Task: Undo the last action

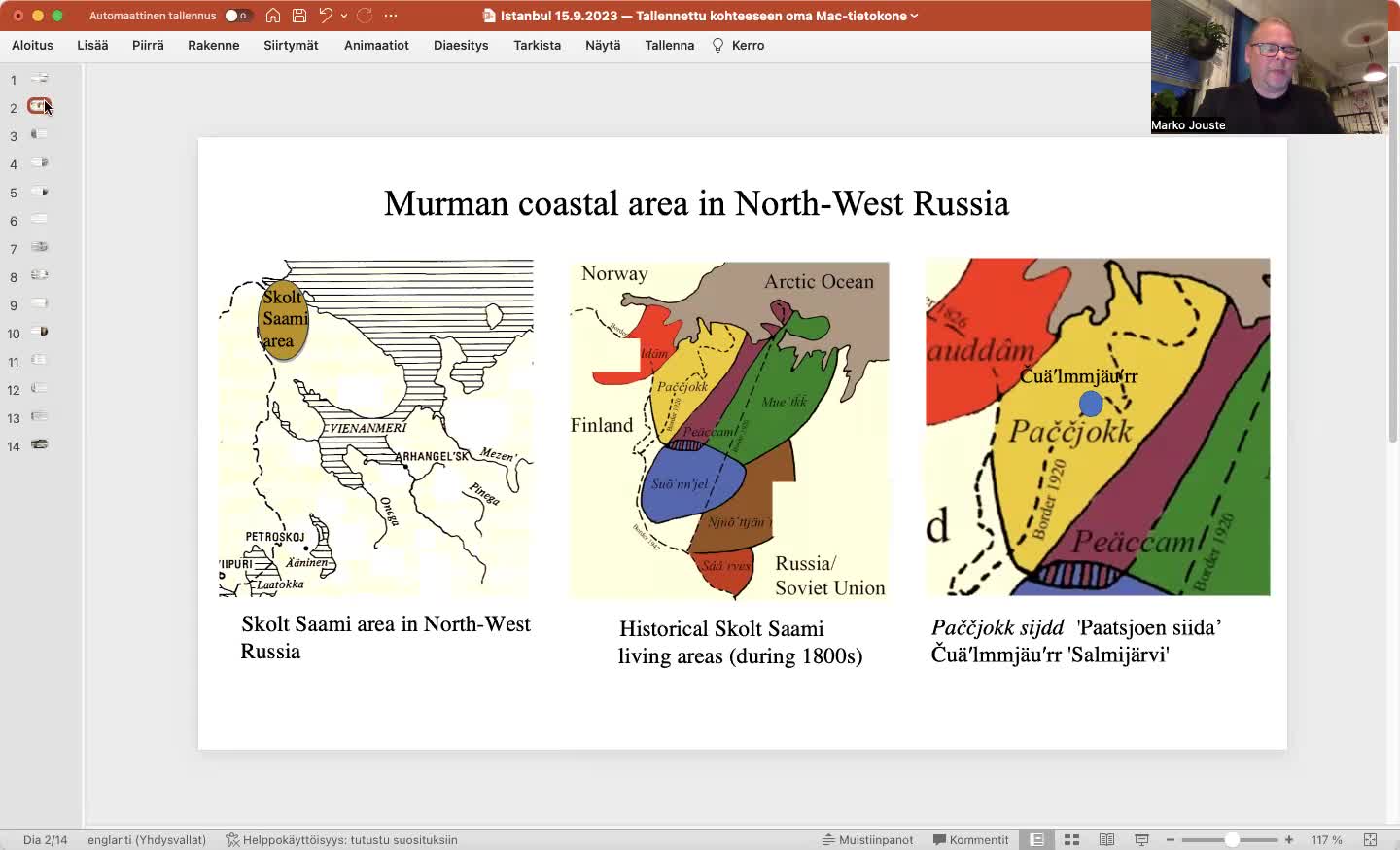Action: coord(326,16)
